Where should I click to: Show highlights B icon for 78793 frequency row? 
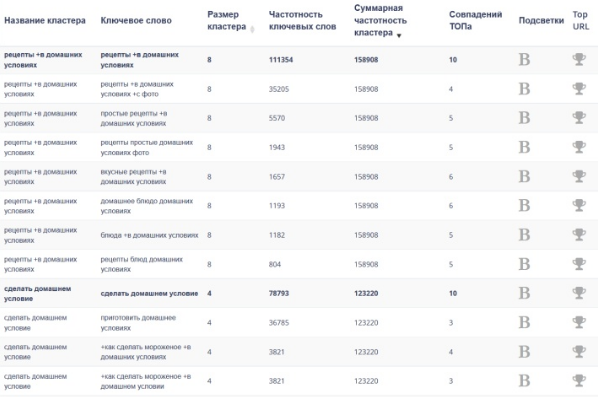click(524, 293)
